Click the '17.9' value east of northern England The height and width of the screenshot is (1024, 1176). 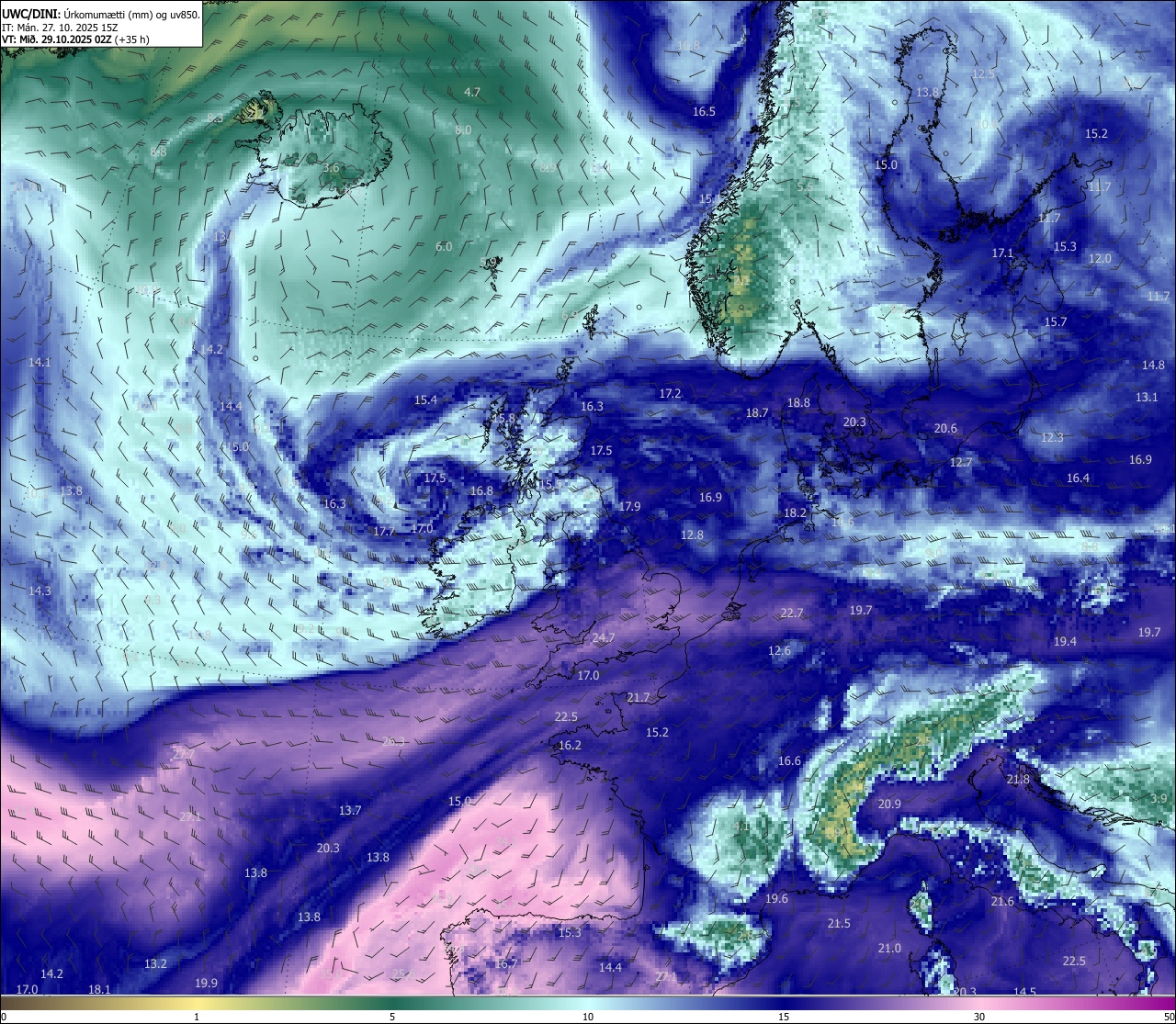pos(629,506)
